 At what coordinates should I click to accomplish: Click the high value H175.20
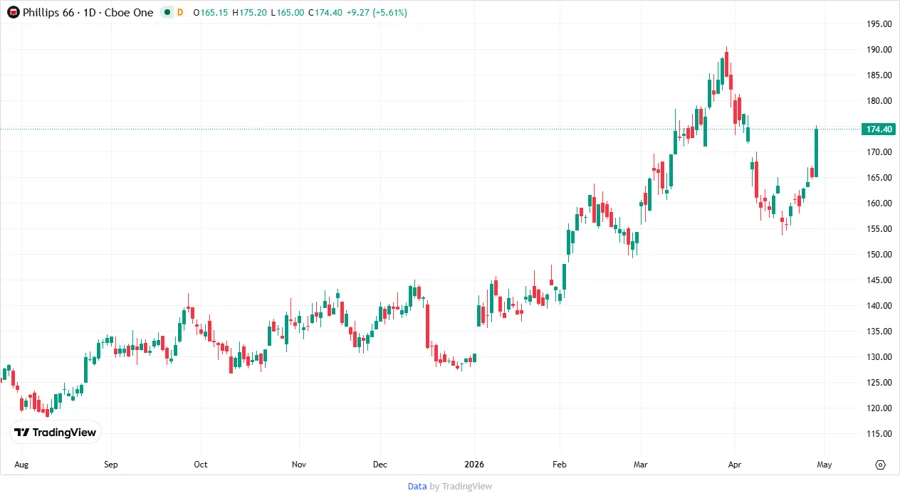coord(250,12)
